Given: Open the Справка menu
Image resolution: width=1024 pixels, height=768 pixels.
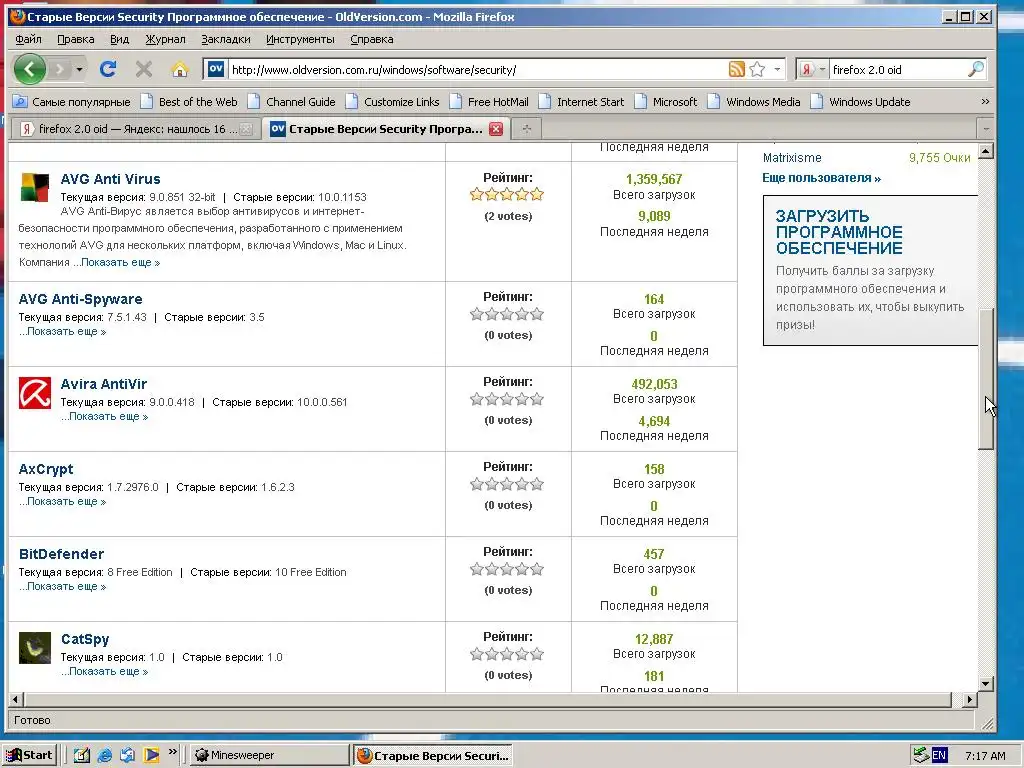Looking at the screenshot, I should (x=372, y=39).
